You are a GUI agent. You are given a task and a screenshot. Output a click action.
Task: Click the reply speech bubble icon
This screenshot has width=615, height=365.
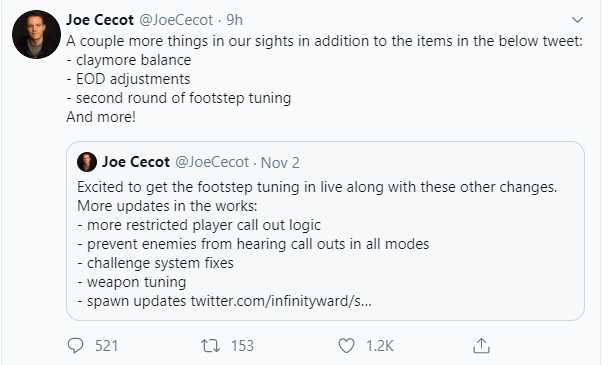tap(75, 346)
